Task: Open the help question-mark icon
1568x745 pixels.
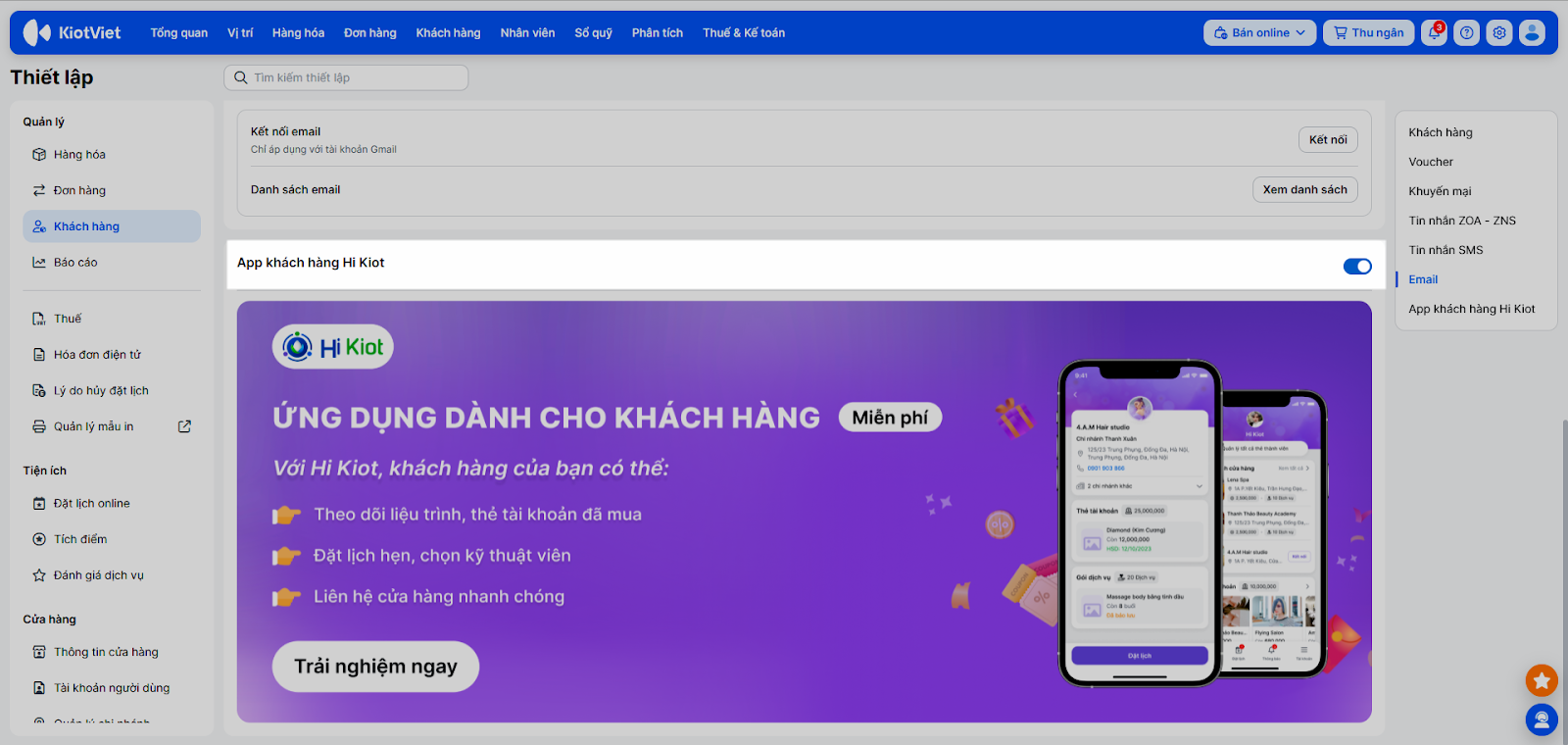Action: tap(1466, 32)
